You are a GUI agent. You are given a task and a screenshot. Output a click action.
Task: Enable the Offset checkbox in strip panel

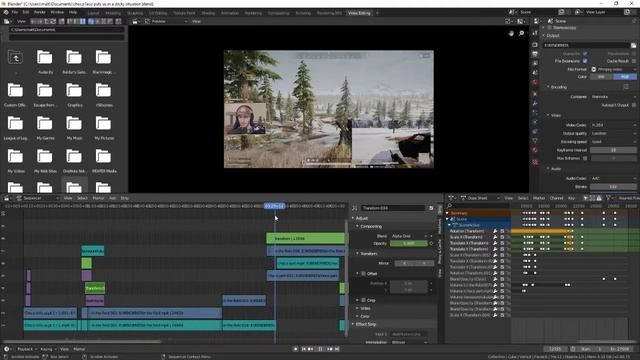(363, 273)
